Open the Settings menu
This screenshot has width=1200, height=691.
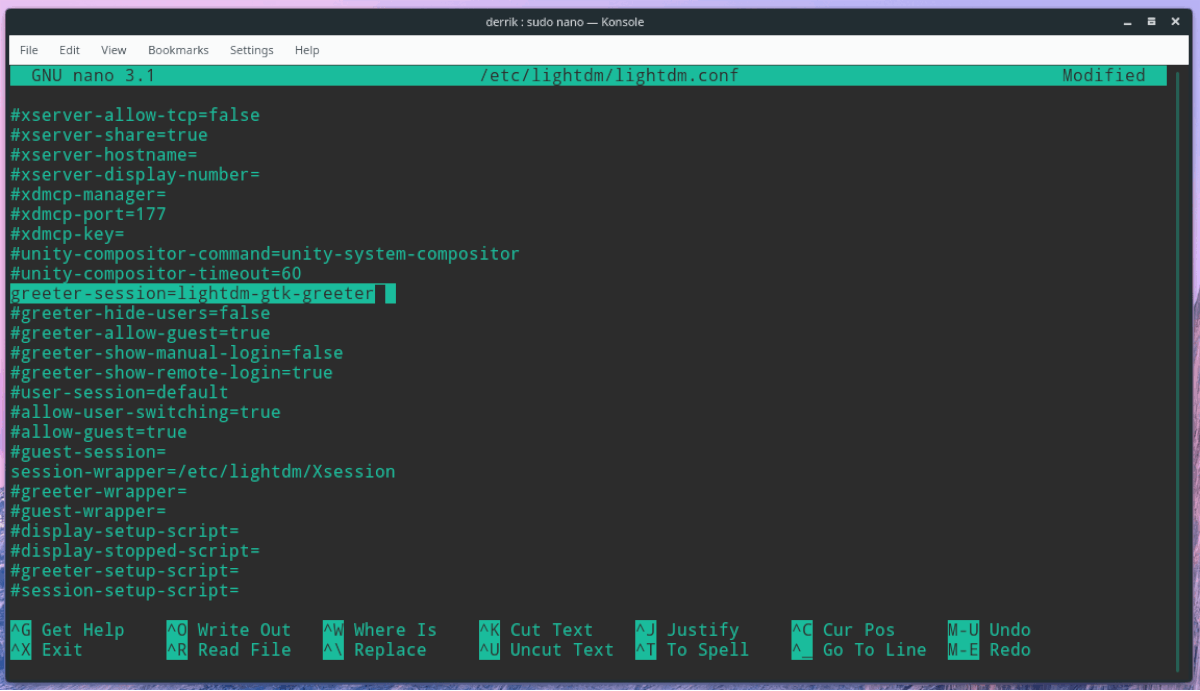[x=251, y=50]
